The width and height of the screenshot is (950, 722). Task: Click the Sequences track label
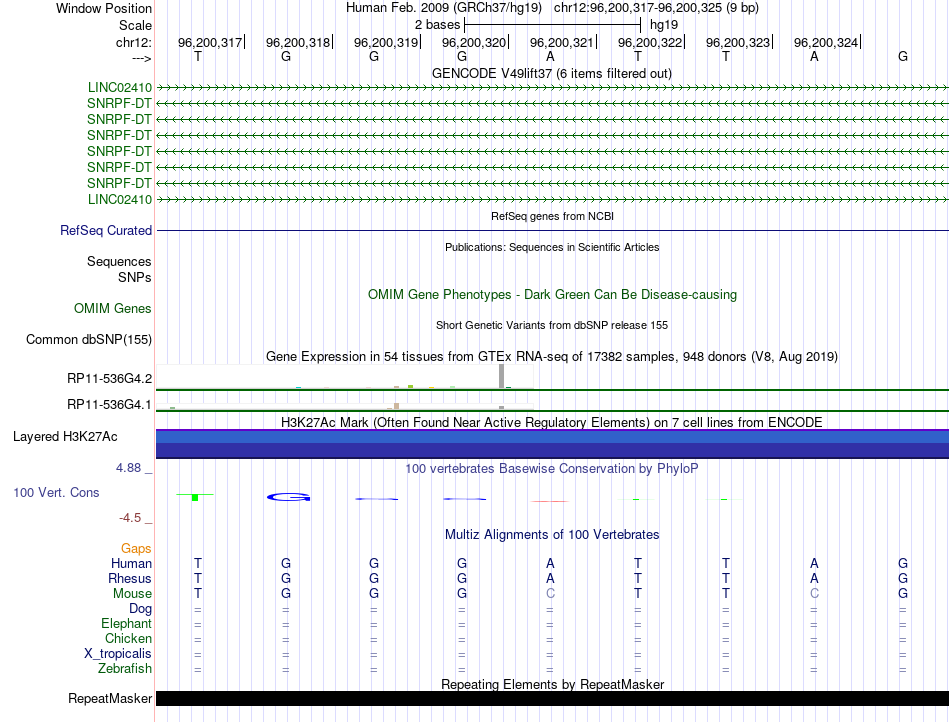coord(119,261)
